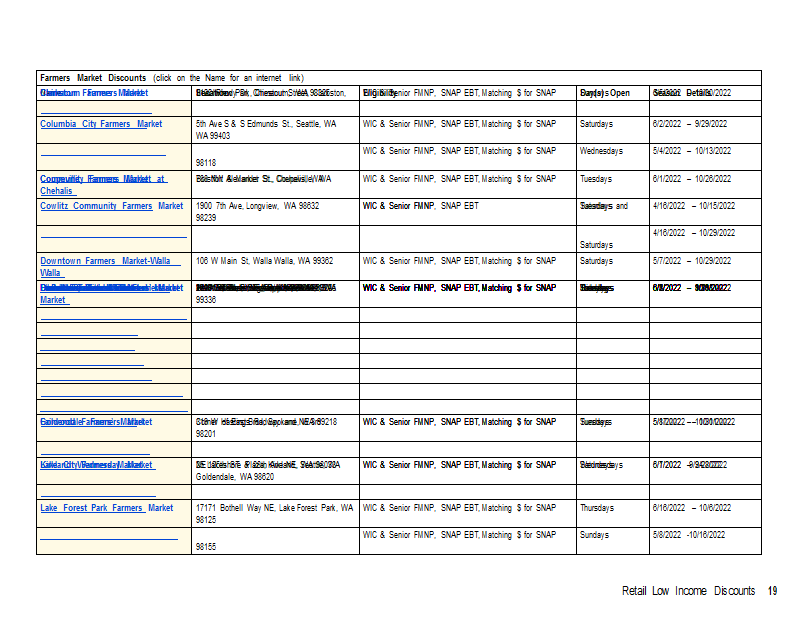Select Saturdays in the Downtown Walla Walla row
Screen dimensions: 800x618
[x=596, y=261]
